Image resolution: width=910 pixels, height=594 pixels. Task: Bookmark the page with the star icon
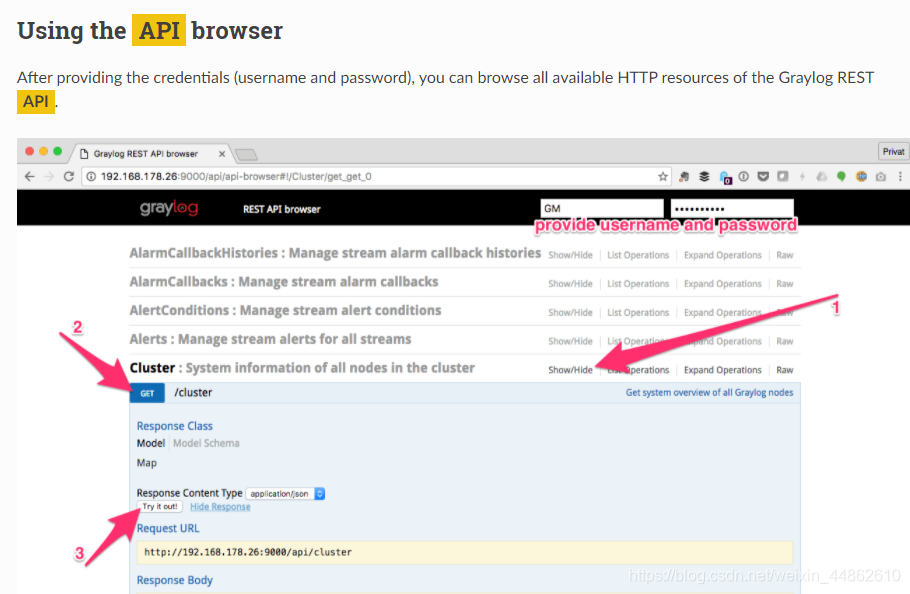(x=663, y=176)
